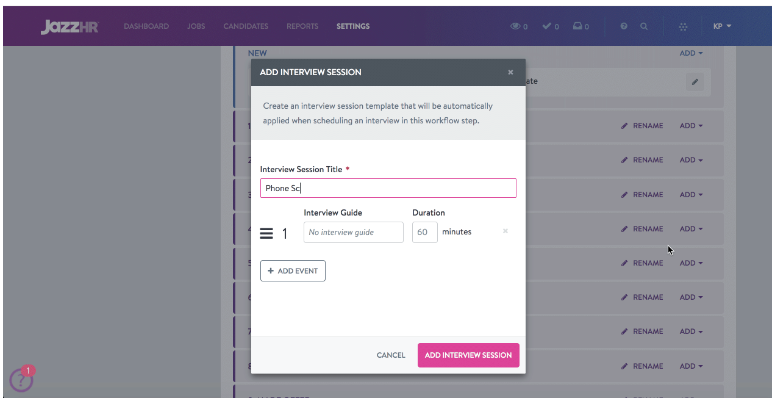Expand the KP user menu
Image resolution: width=776 pixels, height=402 pixels.
722,26
